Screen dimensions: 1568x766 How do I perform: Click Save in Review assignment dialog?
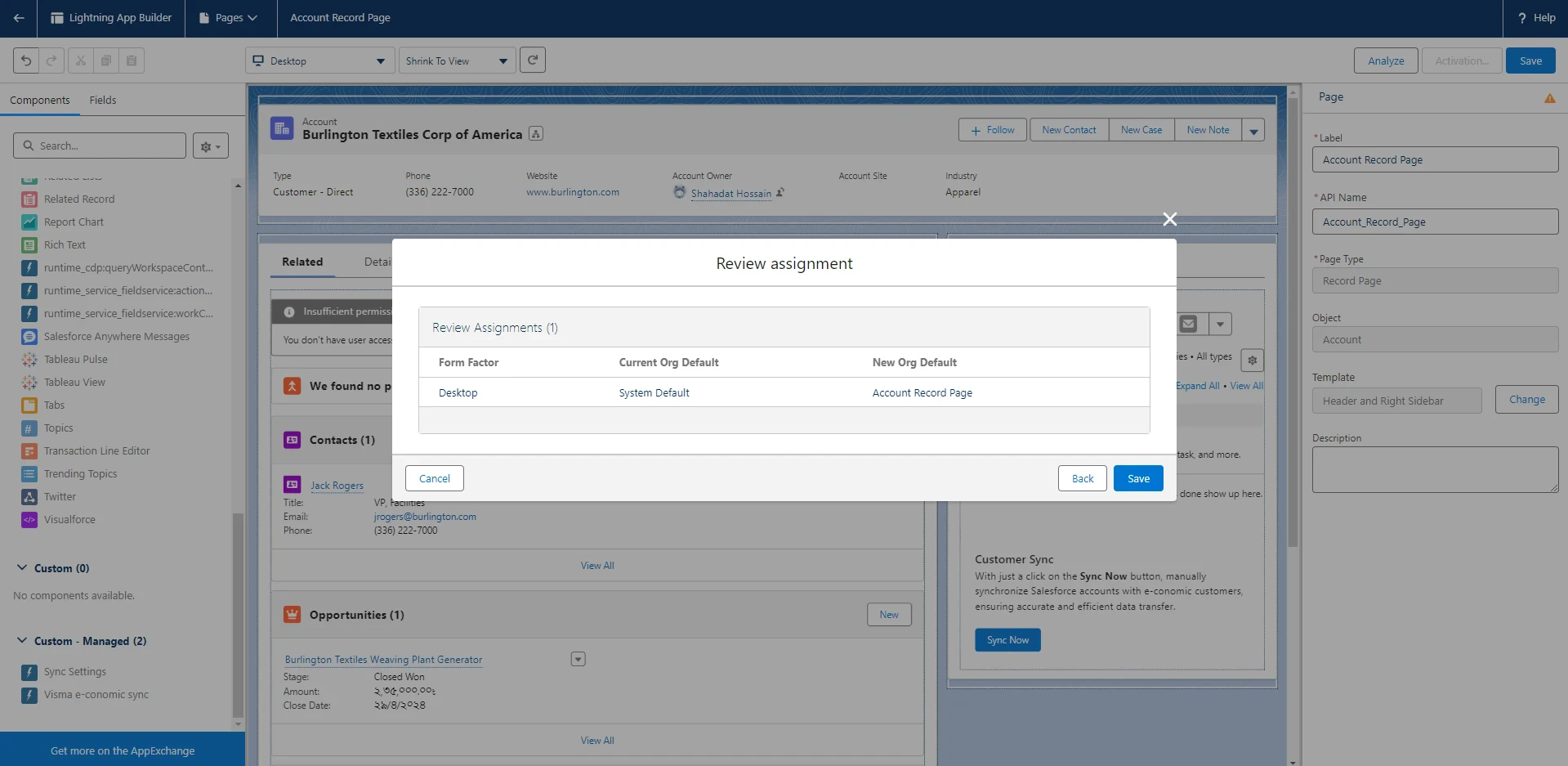[1138, 479]
